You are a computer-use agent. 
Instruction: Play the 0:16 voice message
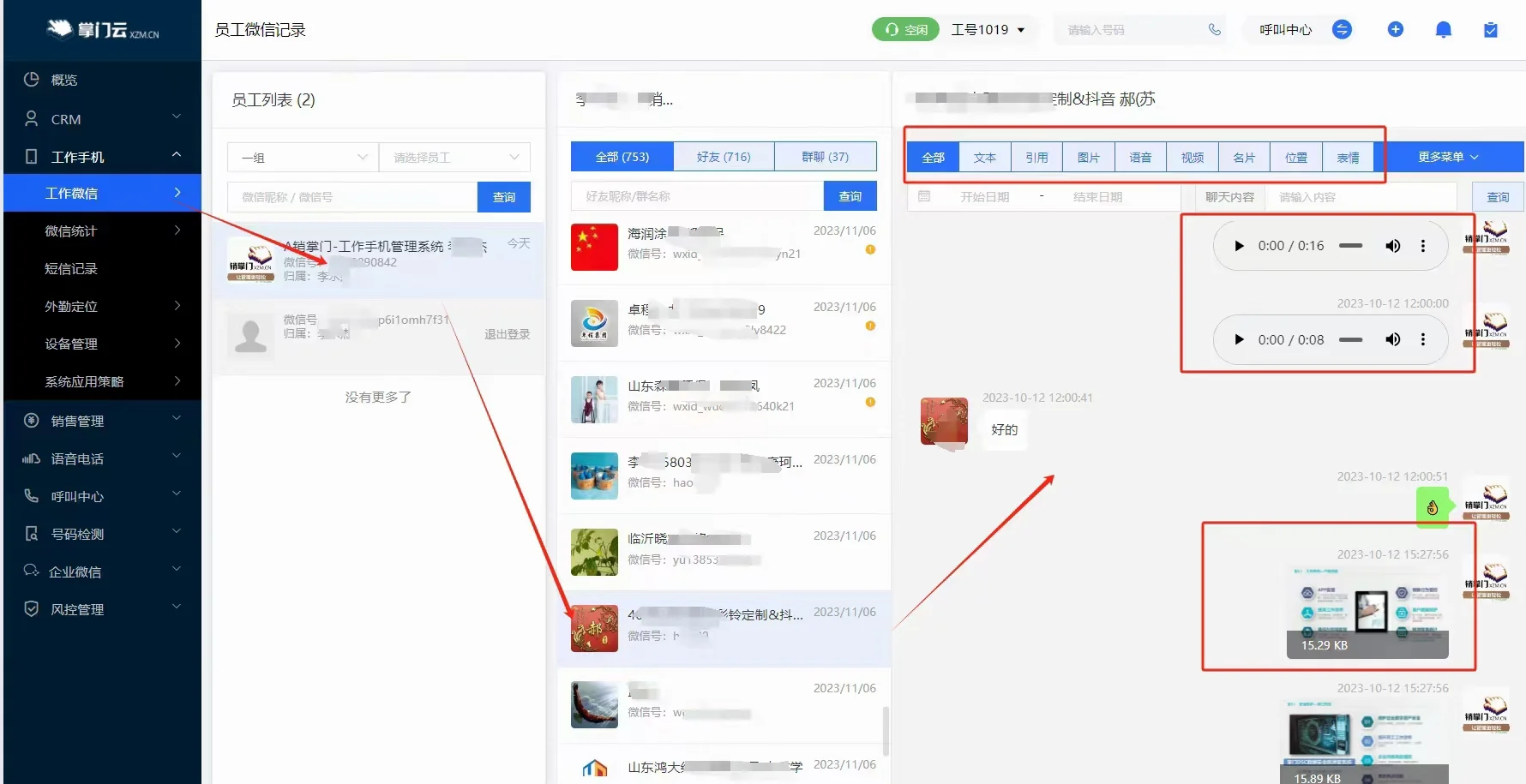click(x=1238, y=245)
